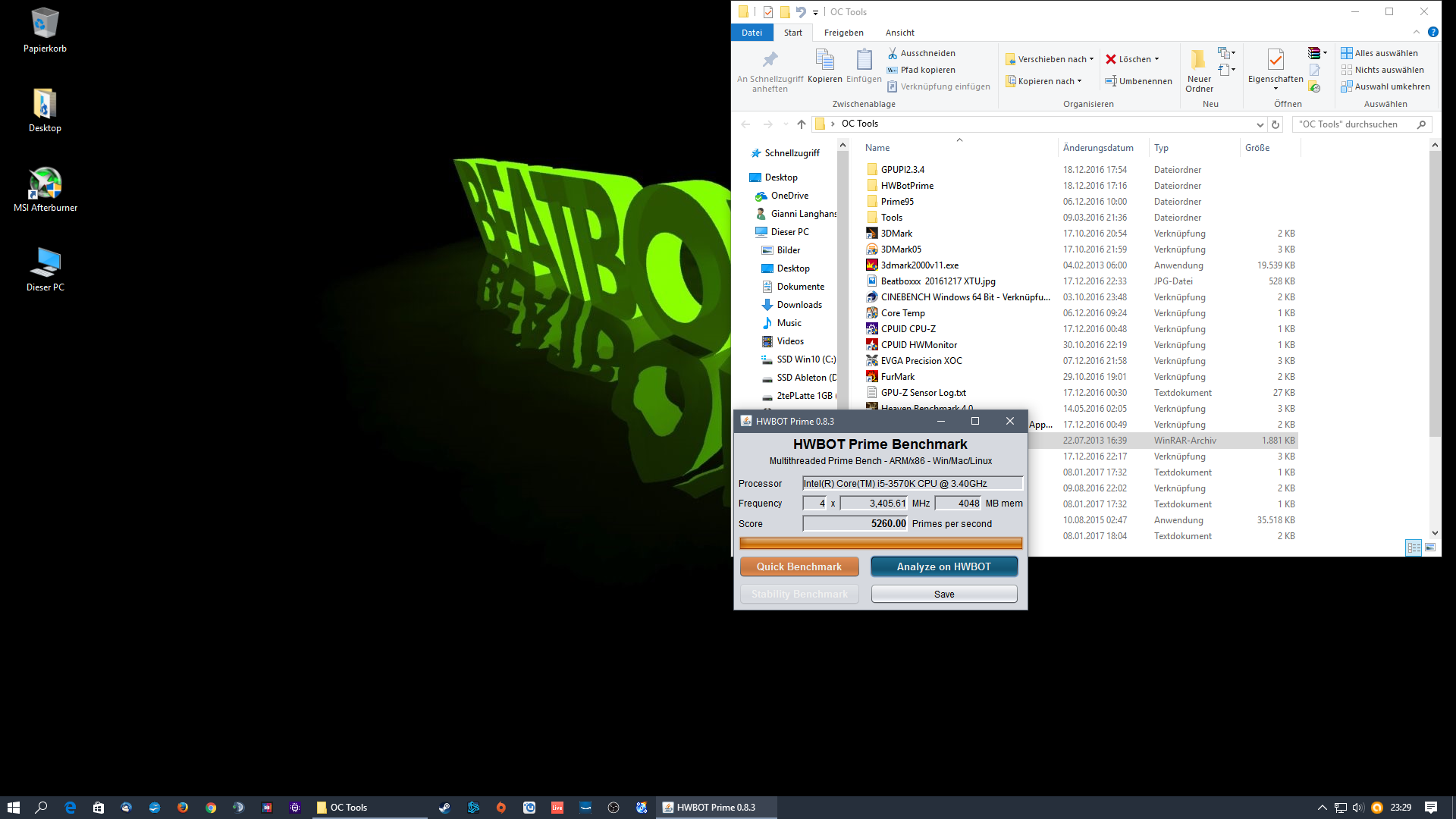
Task: Select the Prime95 folder
Action: pyautogui.click(x=897, y=202)
